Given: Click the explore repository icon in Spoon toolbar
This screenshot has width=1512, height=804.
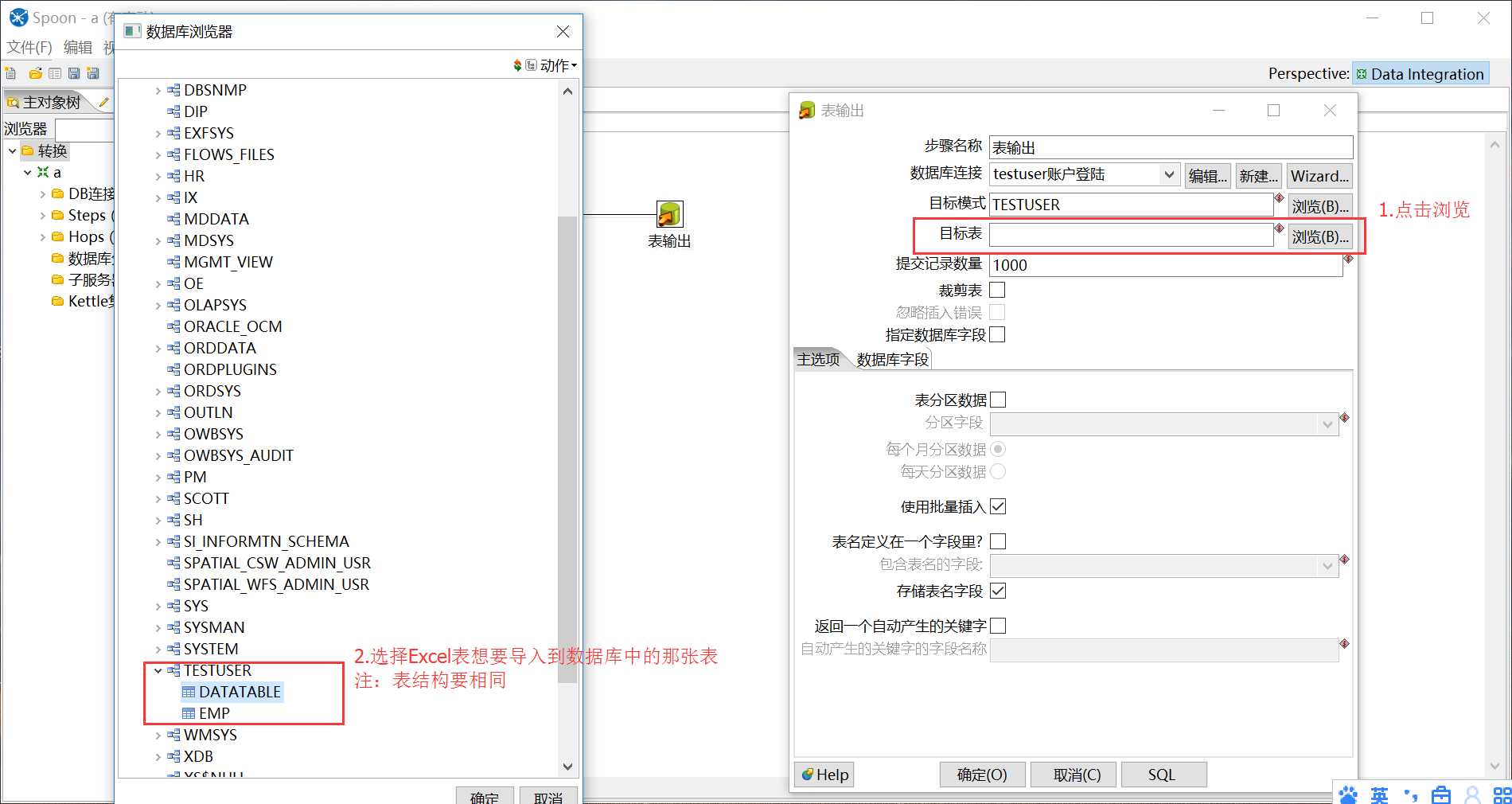Looking at the screenshot, I should 55,73.
